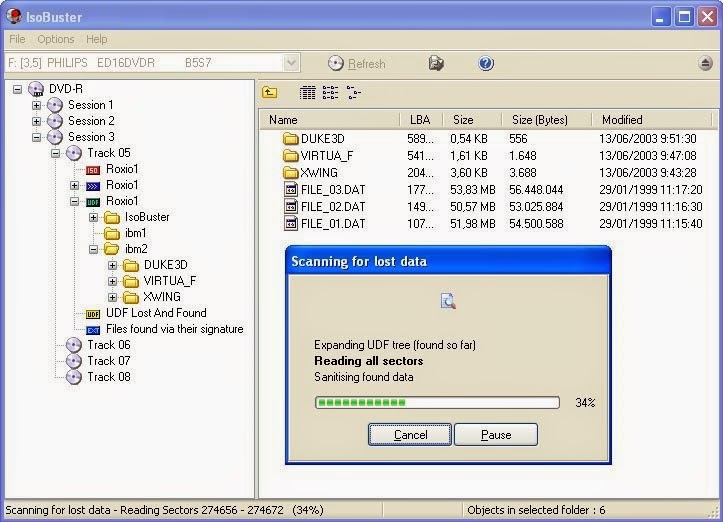Select the DVD-R disc icon in tree

tap(36, 89)
